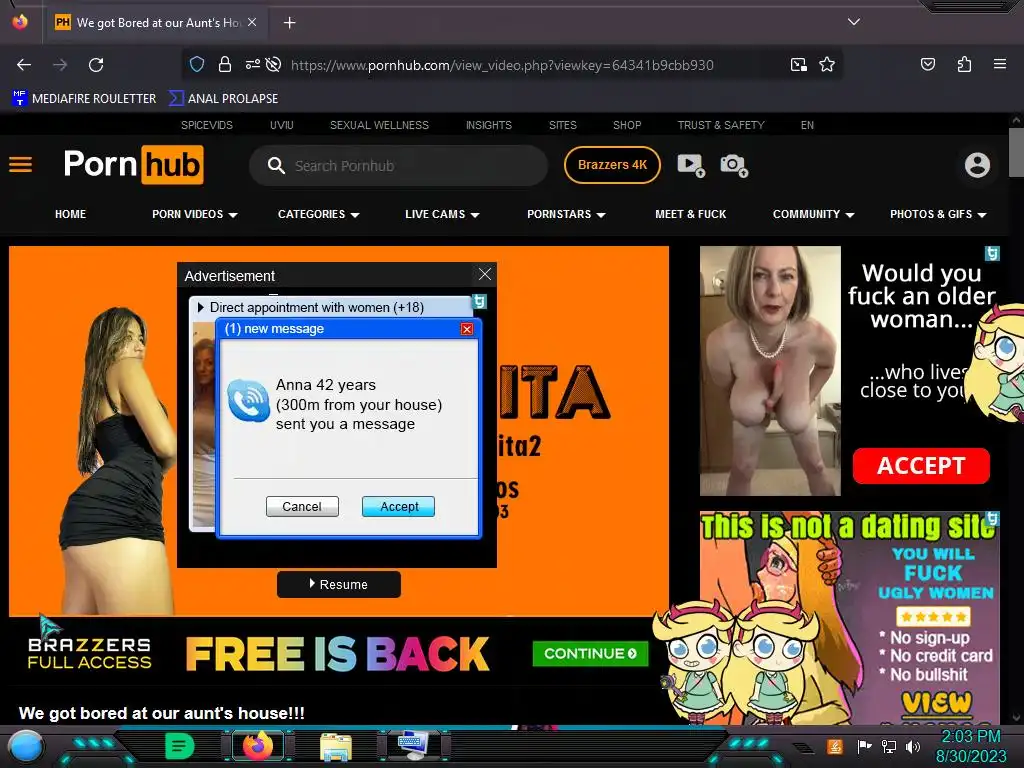Click the green CONTINUE button
The width and height of the screenshot is (1024, 768).
click(590, 653)
